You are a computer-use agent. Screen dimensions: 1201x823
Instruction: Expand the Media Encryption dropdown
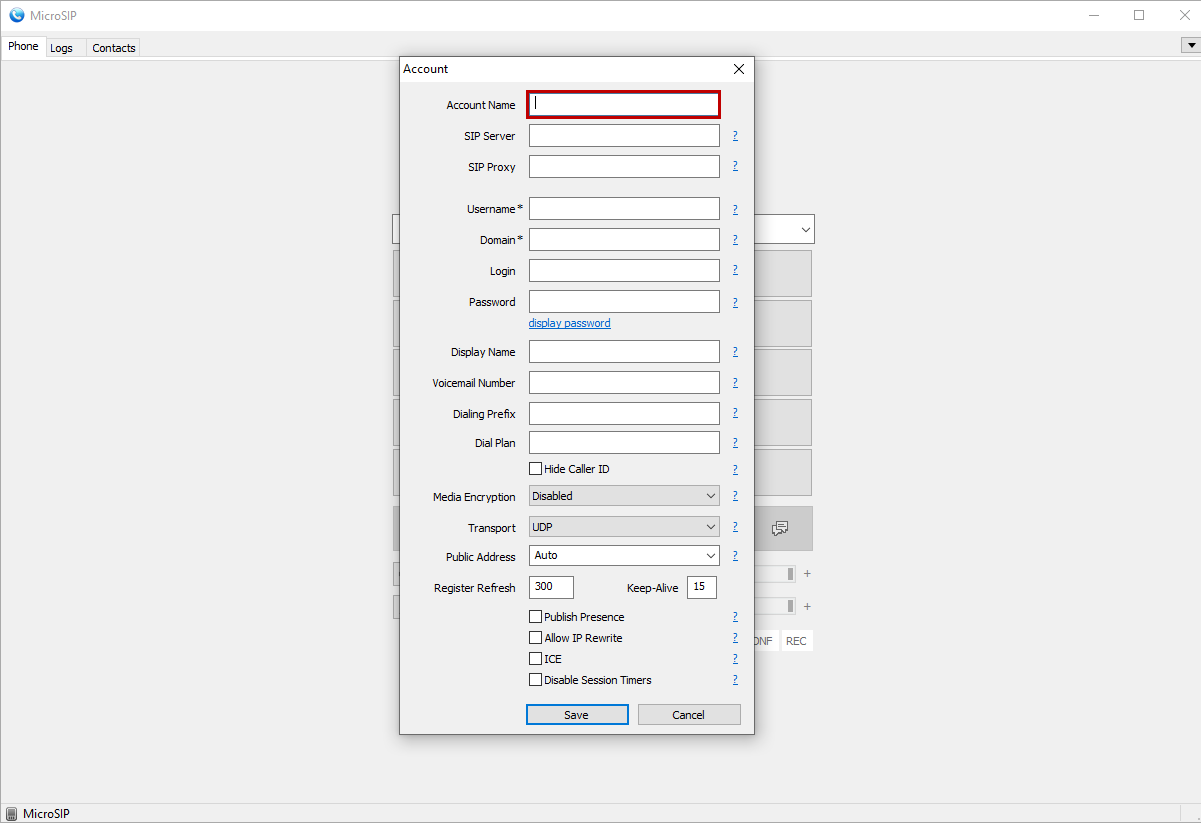coord(624,496)
